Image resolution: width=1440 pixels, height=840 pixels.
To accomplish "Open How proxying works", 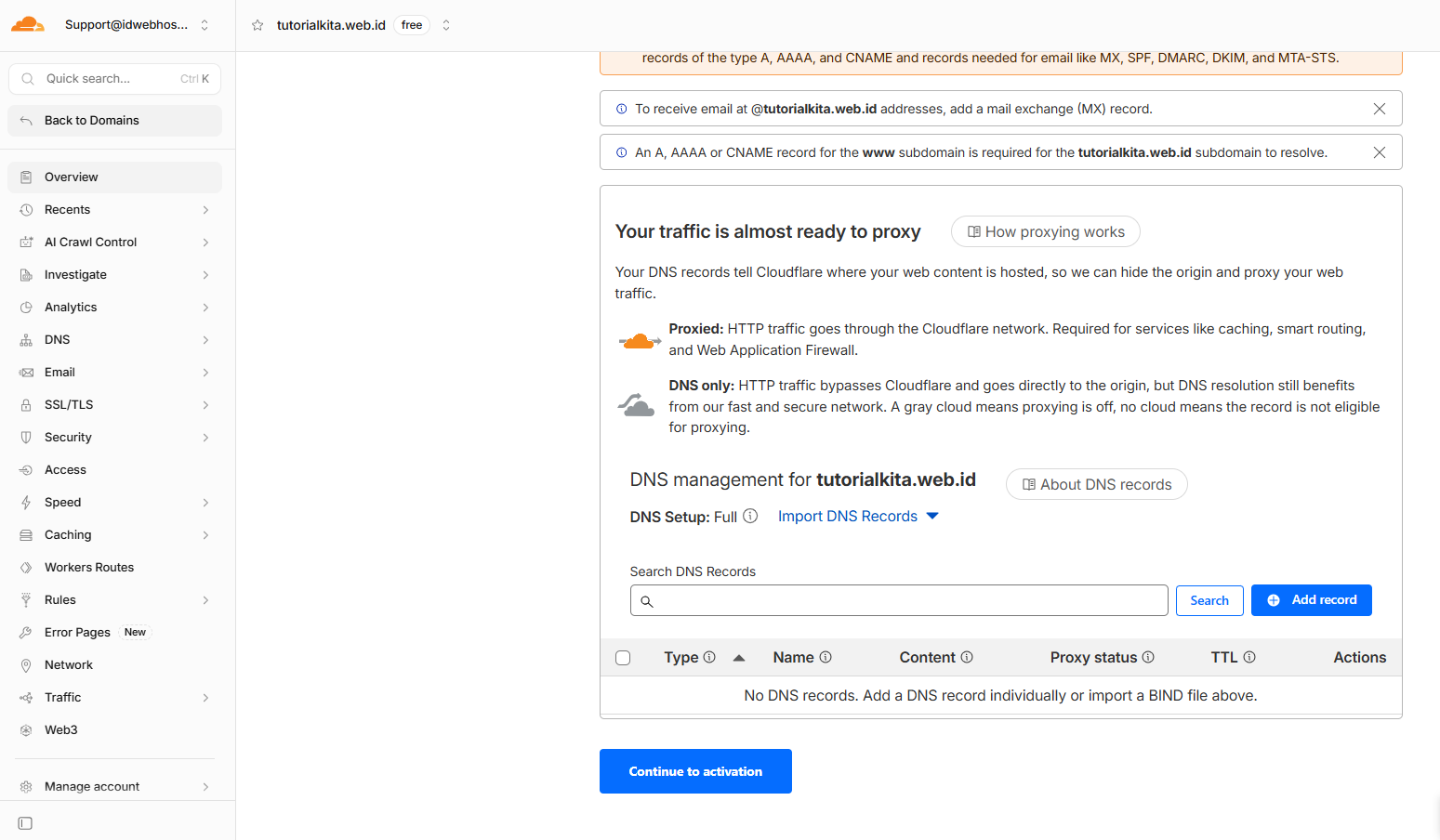I will [1046, 232].
